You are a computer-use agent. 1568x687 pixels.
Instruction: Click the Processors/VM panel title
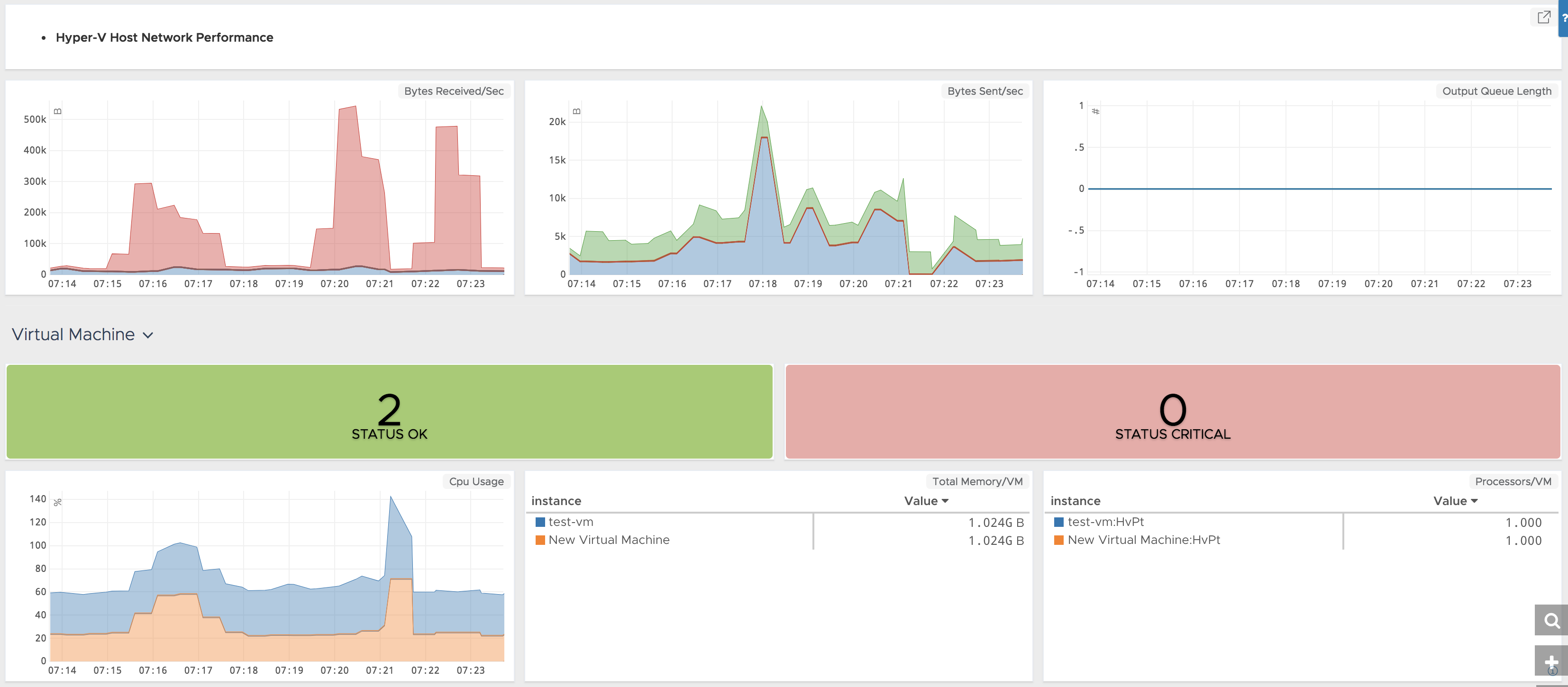click(1513, 481)
